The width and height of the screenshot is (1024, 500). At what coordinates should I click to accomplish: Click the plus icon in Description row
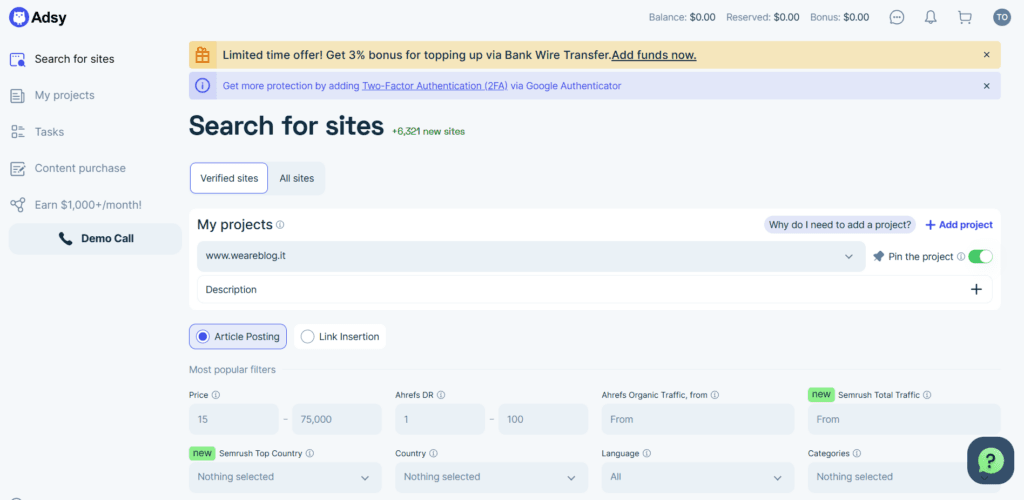[976, 289]
